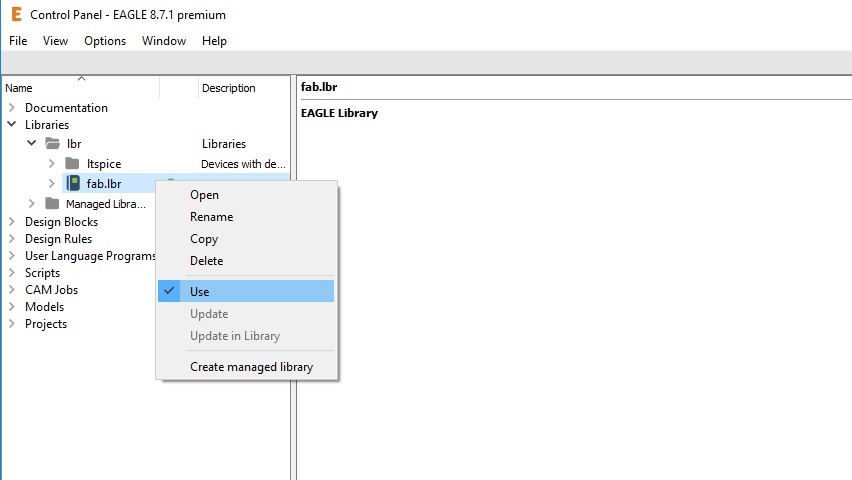852x480 pixels.
Task: Click the fab.lbr library book icon
Action: point(73,183)
